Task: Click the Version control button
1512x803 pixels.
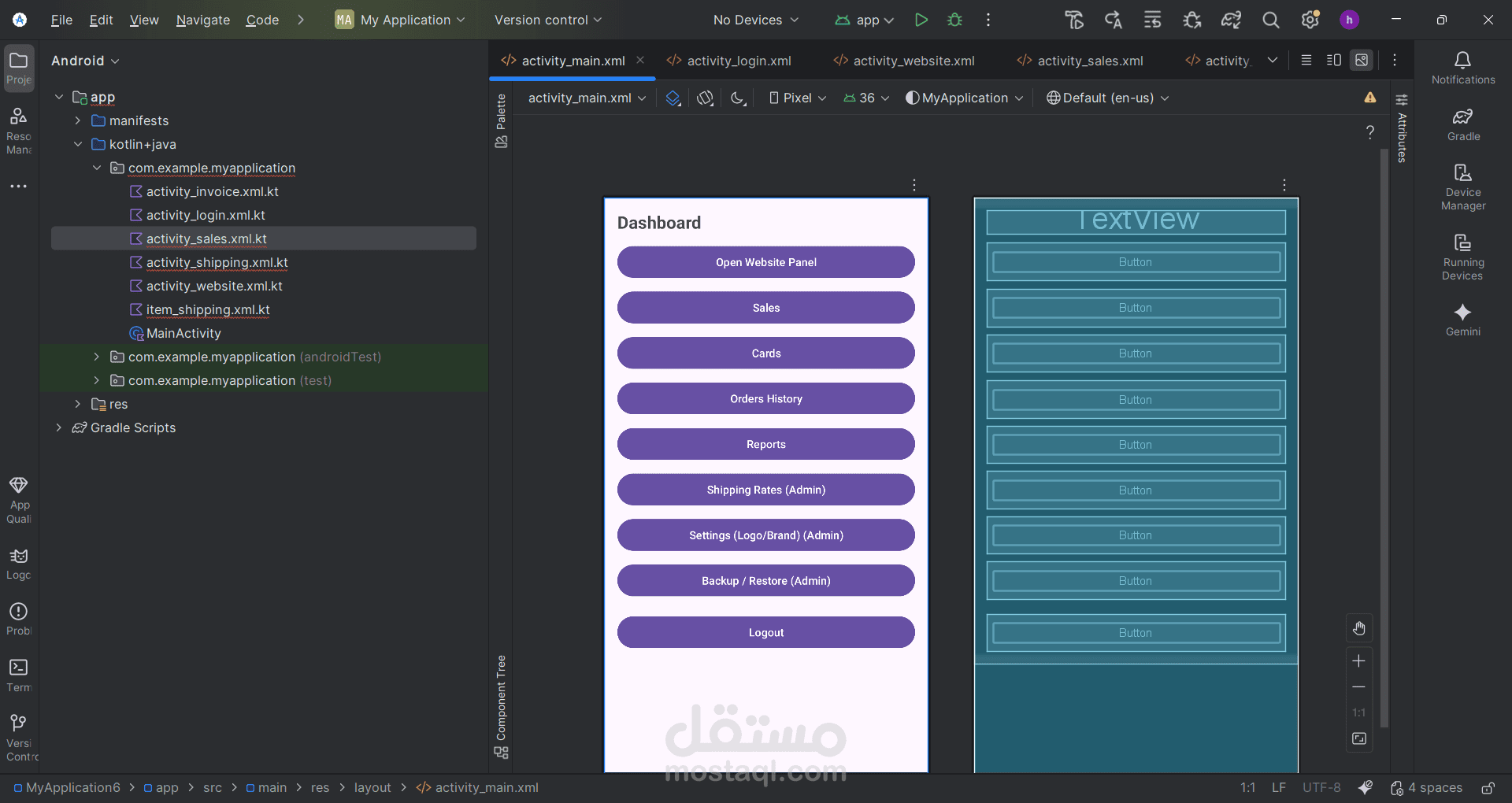Action: pyautogui.click(x=547, y=20)
